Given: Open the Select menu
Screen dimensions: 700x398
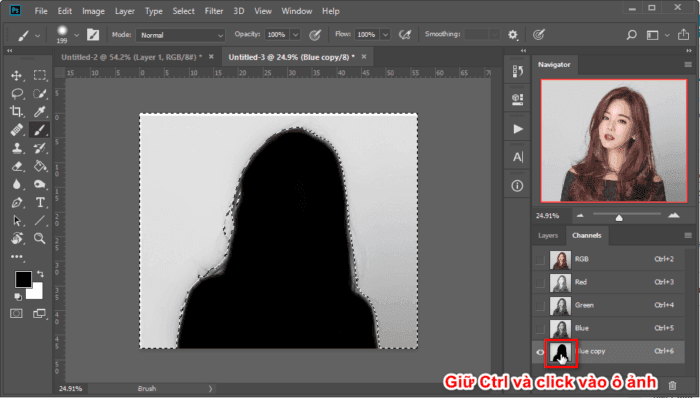Looking at the screenshot, I should click(x=183, y=11).
